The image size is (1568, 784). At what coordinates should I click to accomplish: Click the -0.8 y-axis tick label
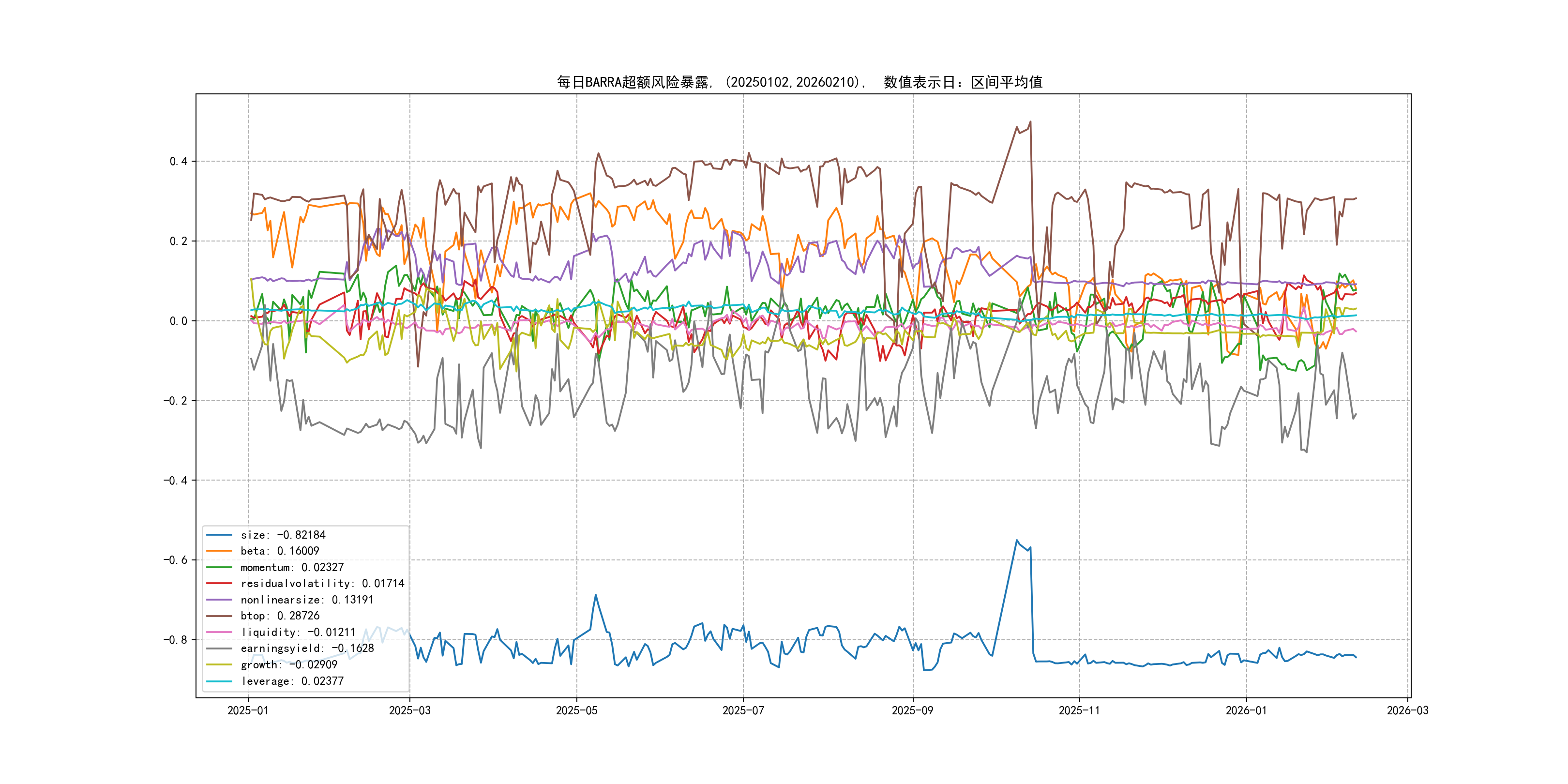175,640
